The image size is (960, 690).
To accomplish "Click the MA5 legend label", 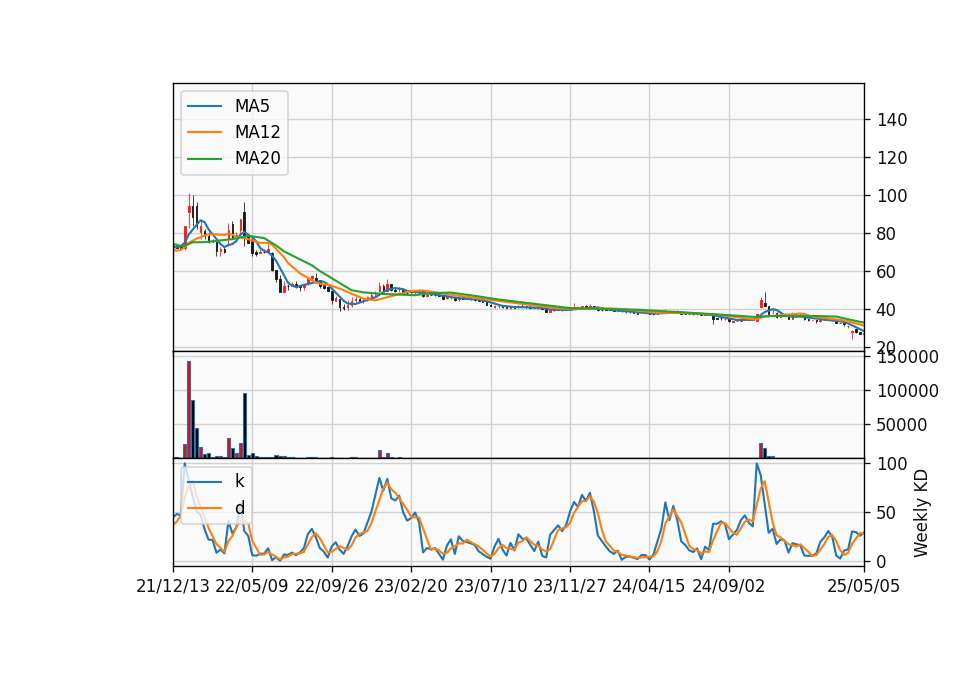I will tap(252, 106).
